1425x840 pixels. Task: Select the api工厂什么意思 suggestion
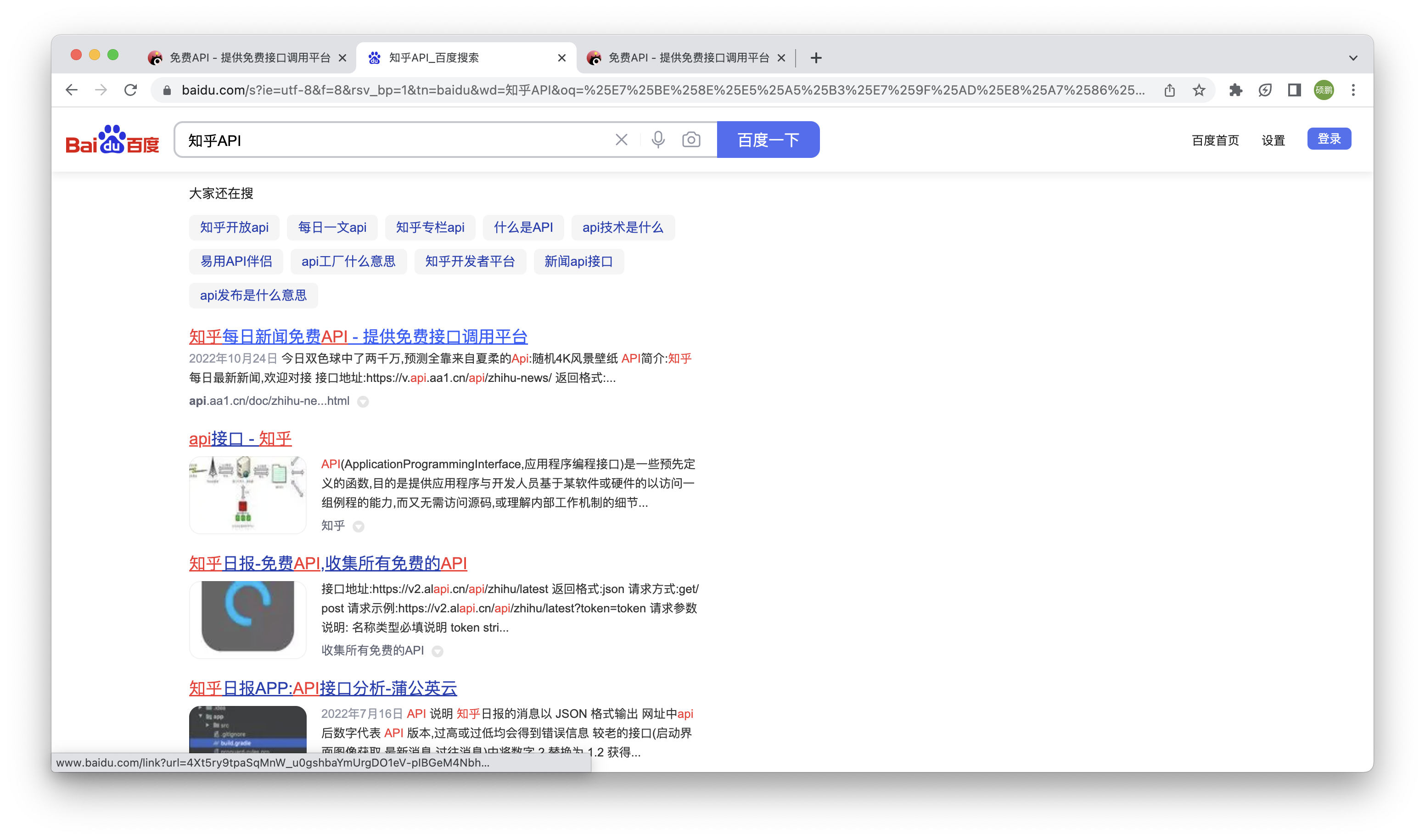(348, 262)
